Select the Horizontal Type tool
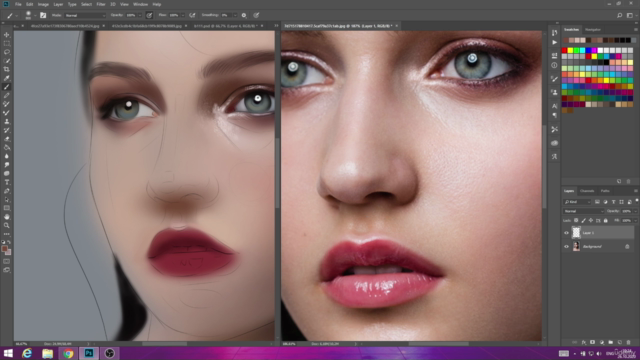 click(7, 182)
